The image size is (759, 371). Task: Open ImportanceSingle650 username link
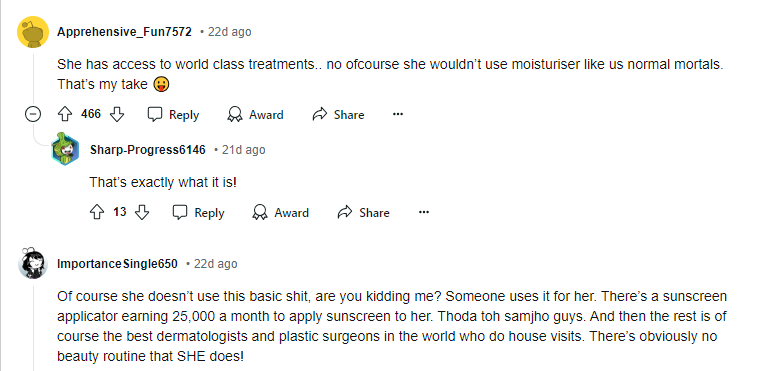point(117,264)
